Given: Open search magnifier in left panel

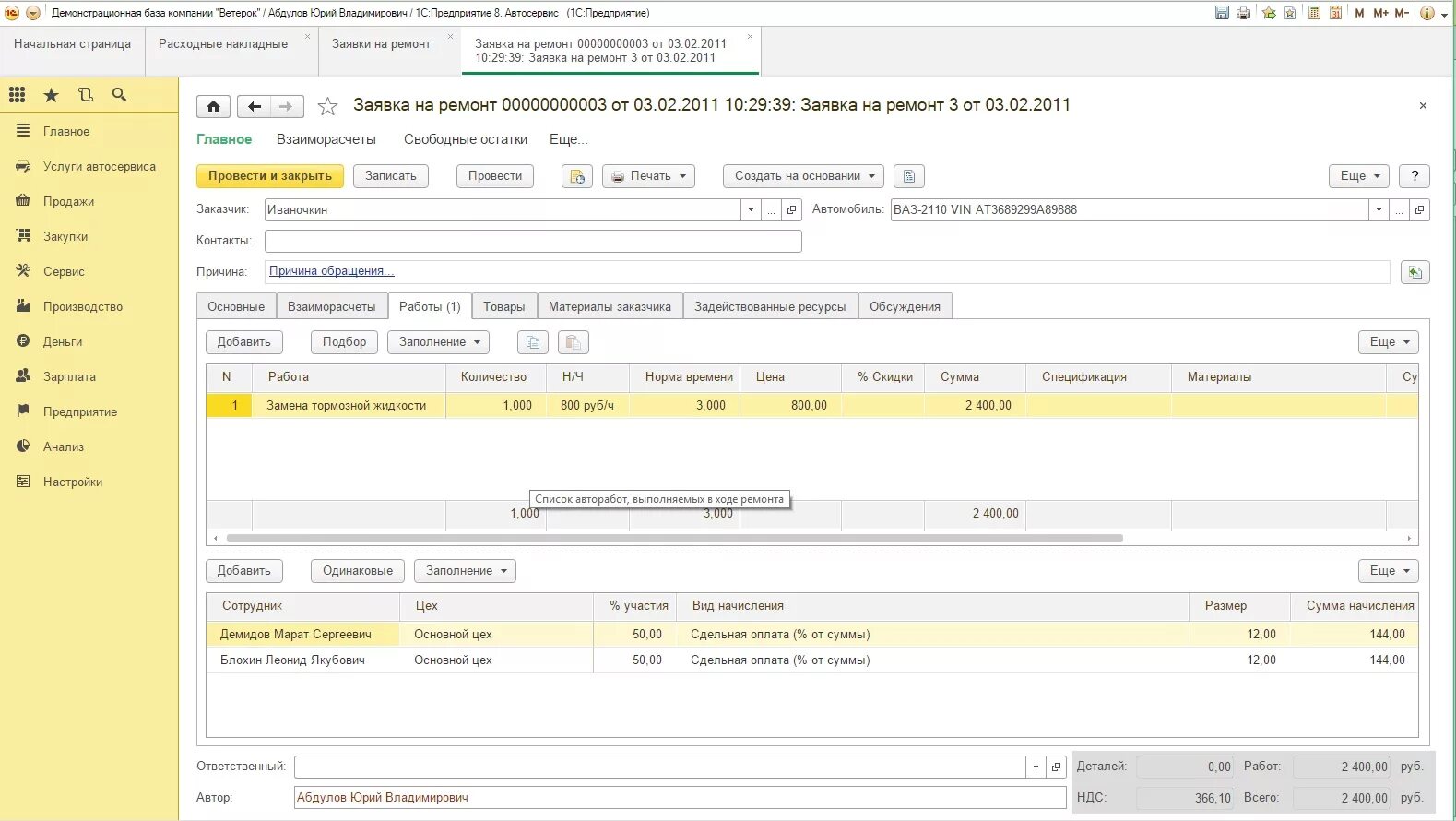Looking at the screenshot, I should click(119, 95).
